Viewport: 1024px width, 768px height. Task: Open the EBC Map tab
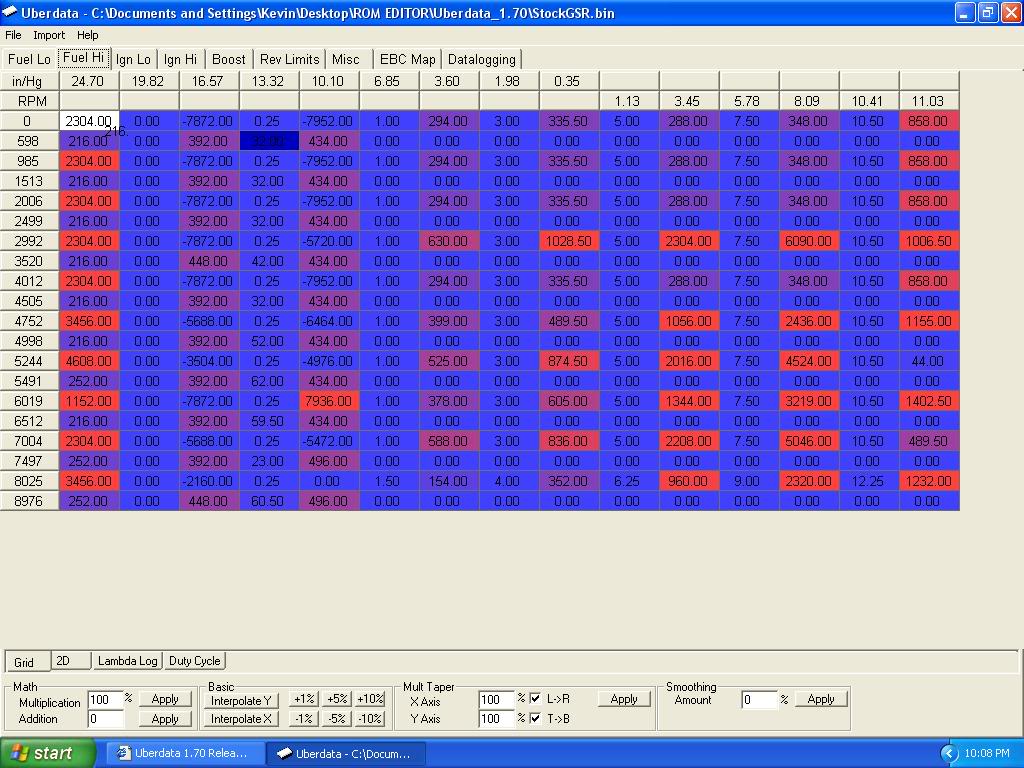click(408, 59)
